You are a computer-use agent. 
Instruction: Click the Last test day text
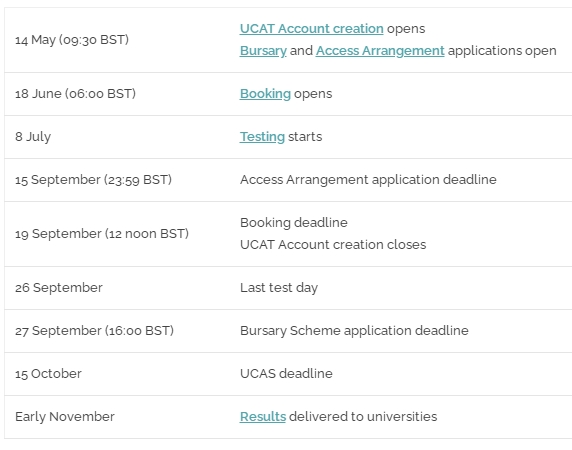point(279,288)
